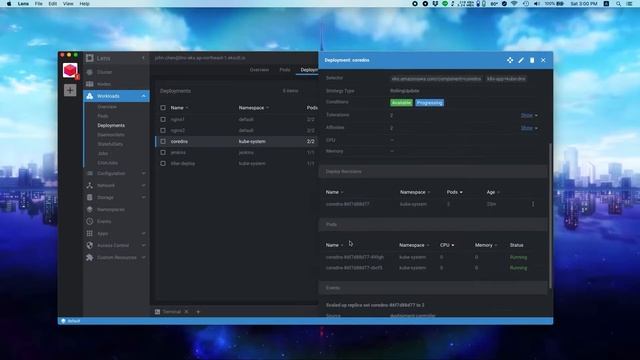
Task: Open Events with the clock icon
Action: [90, 221]
